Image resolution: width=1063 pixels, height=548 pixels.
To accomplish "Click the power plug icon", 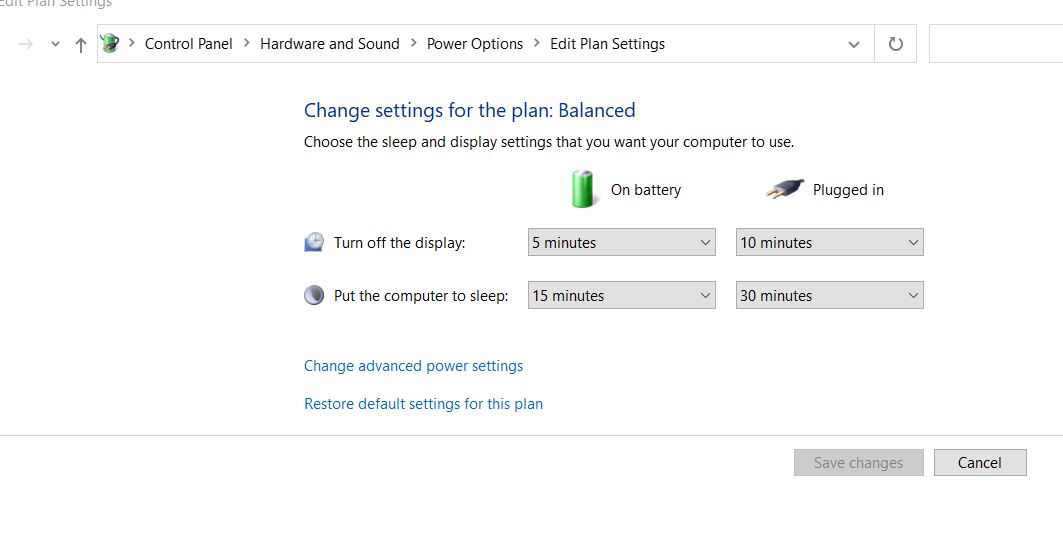I will click(785, 189).
